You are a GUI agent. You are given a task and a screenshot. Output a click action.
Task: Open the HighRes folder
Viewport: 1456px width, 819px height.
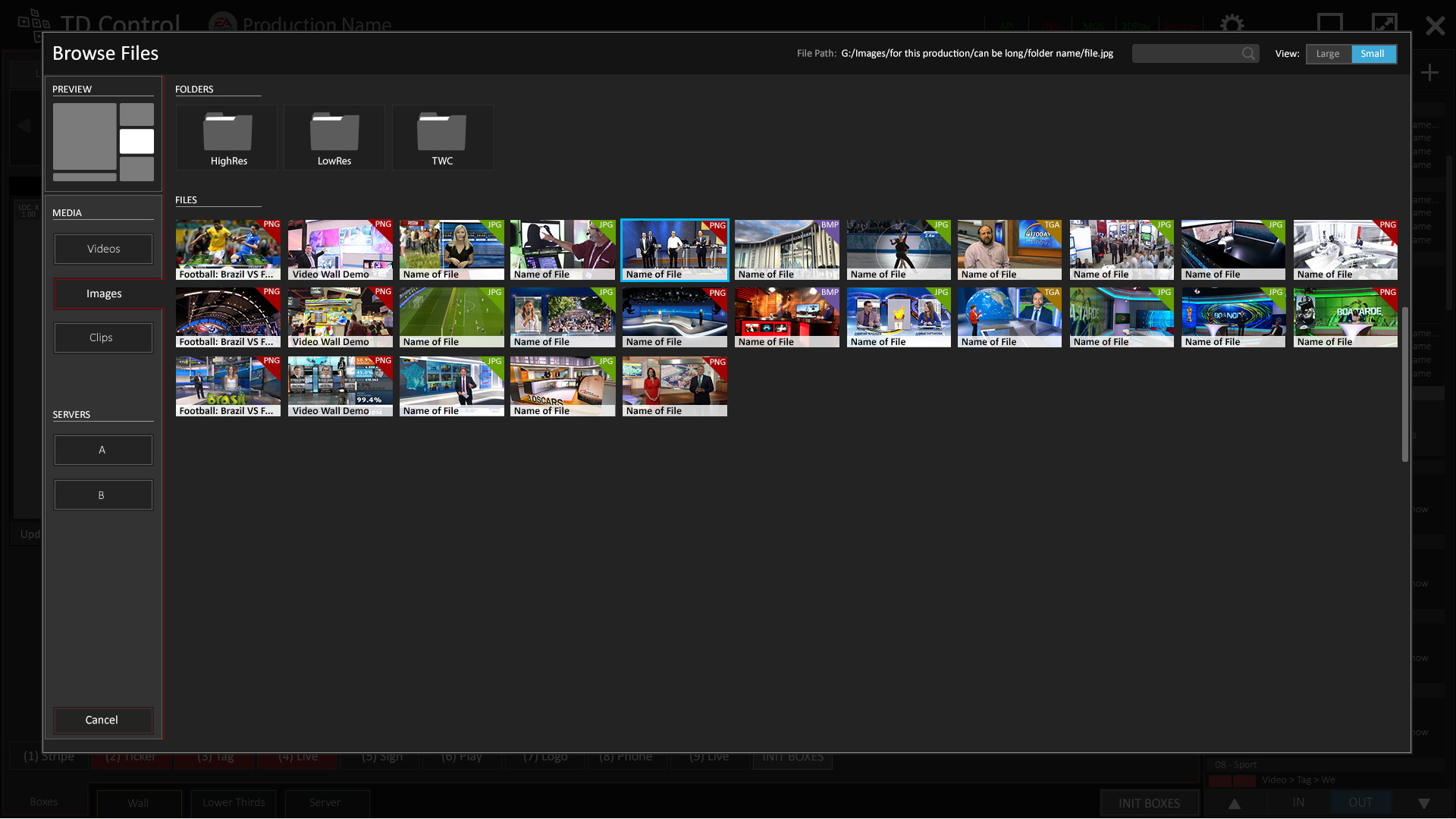click(227, 137)
